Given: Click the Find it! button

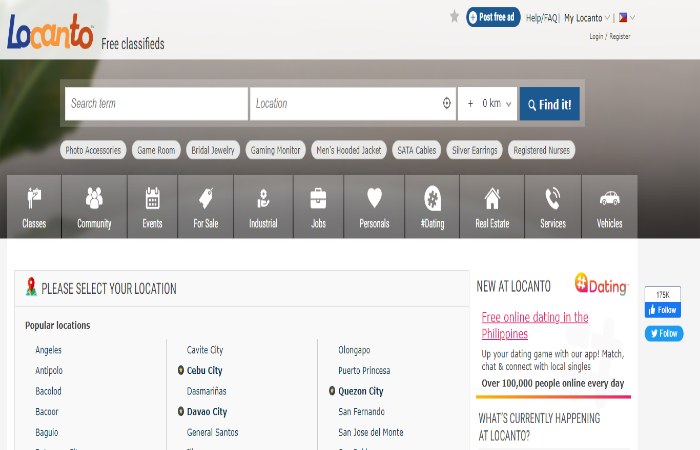Looking at the screenshot, I should (x=550, y=104).
